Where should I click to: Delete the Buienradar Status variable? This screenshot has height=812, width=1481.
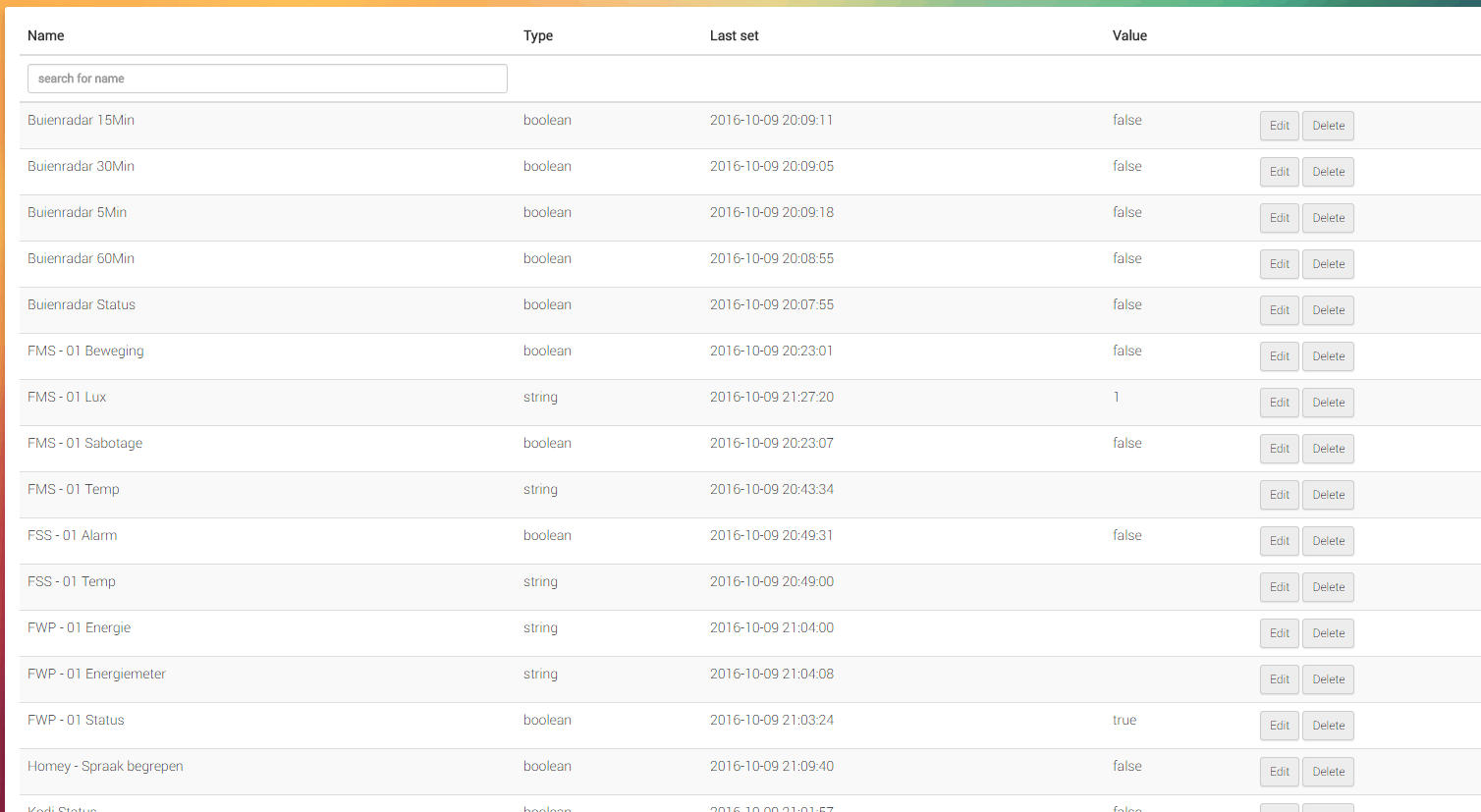1329,310
